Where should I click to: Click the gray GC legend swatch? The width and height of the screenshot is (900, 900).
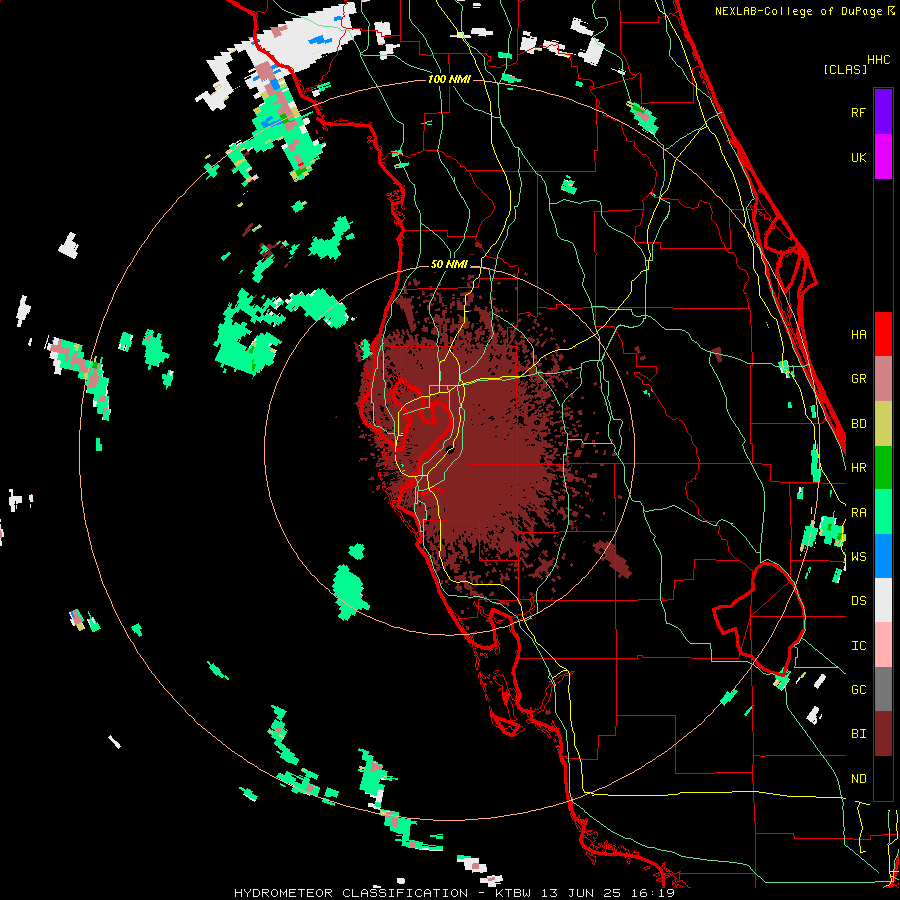pos(883,689)
